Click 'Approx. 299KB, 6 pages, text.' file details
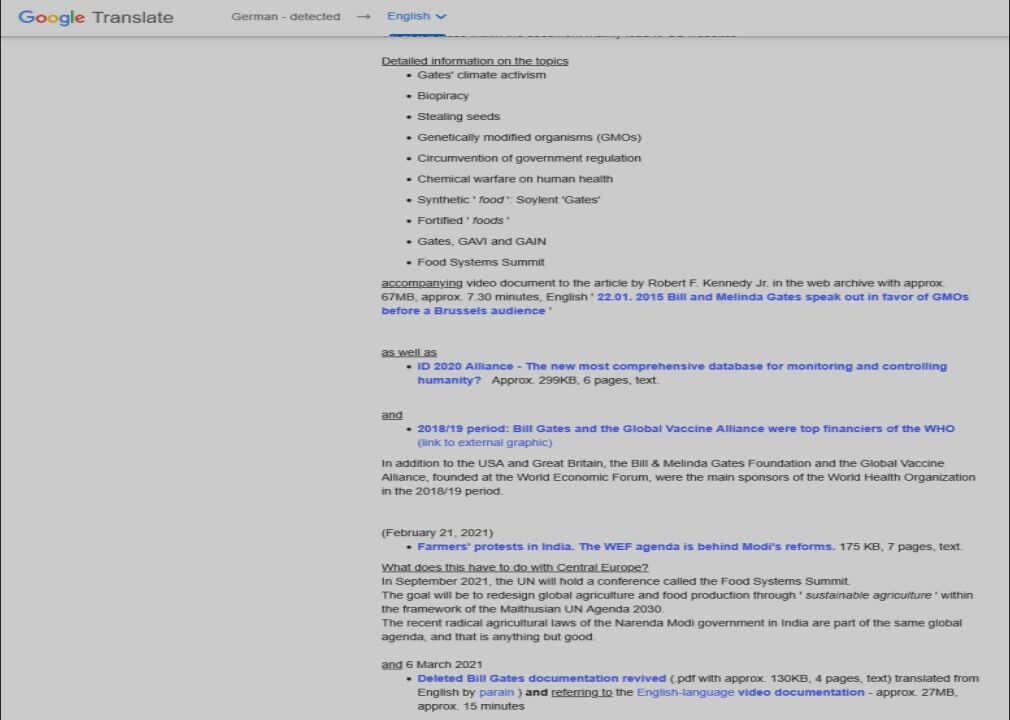This screenshot has width=1010, height=720. [575, 381]
